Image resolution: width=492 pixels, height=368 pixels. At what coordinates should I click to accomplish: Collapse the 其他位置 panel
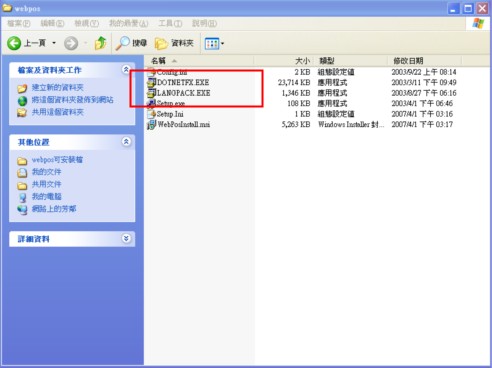click(x=126, y=142)
